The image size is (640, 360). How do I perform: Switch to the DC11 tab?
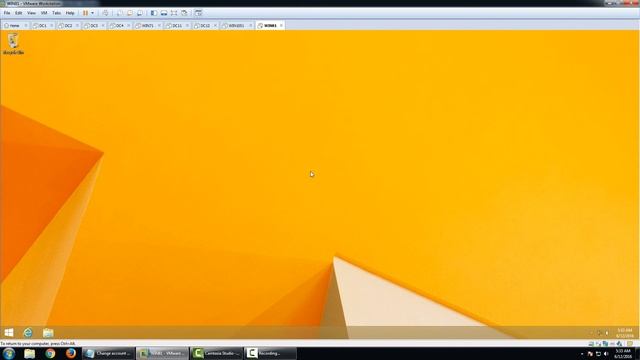coord(176,26)
